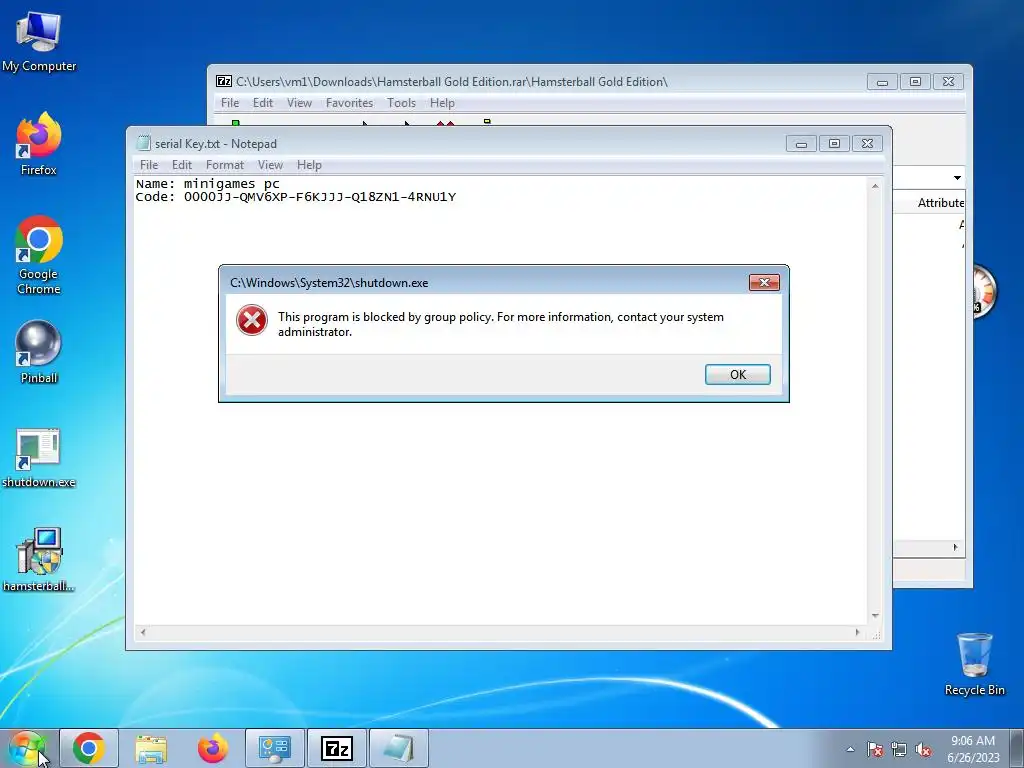Select the hamsterball installer desktop icon
1024x768 pixels.
(39, 560)
